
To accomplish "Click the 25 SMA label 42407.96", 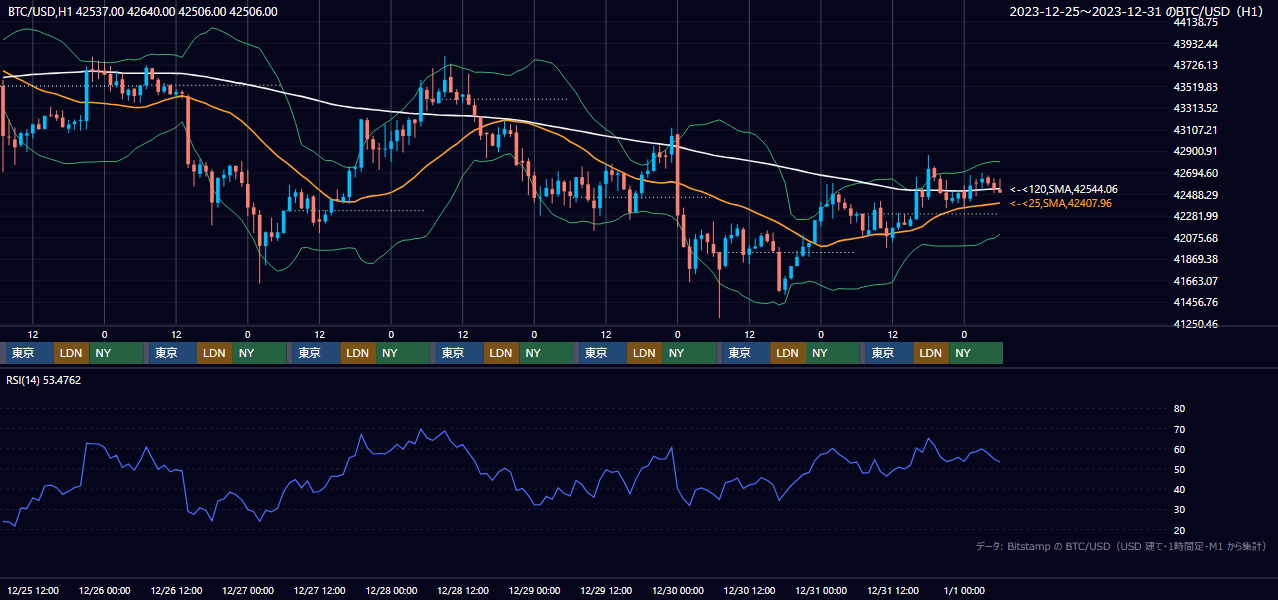I will point(1061,203).
